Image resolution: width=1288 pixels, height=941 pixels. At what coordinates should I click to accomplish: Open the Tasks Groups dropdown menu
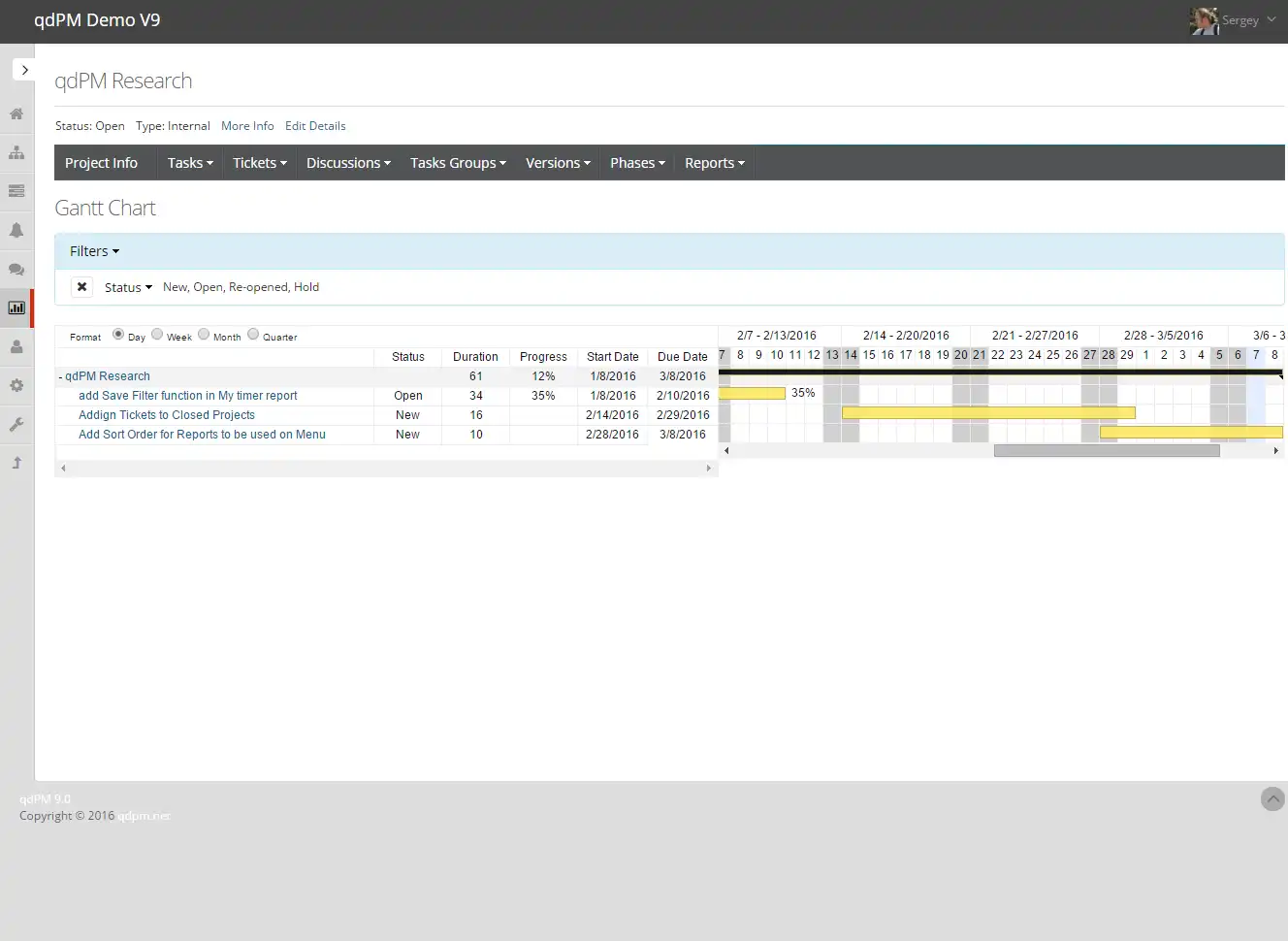pyautogui.click(x=458, y=163)
